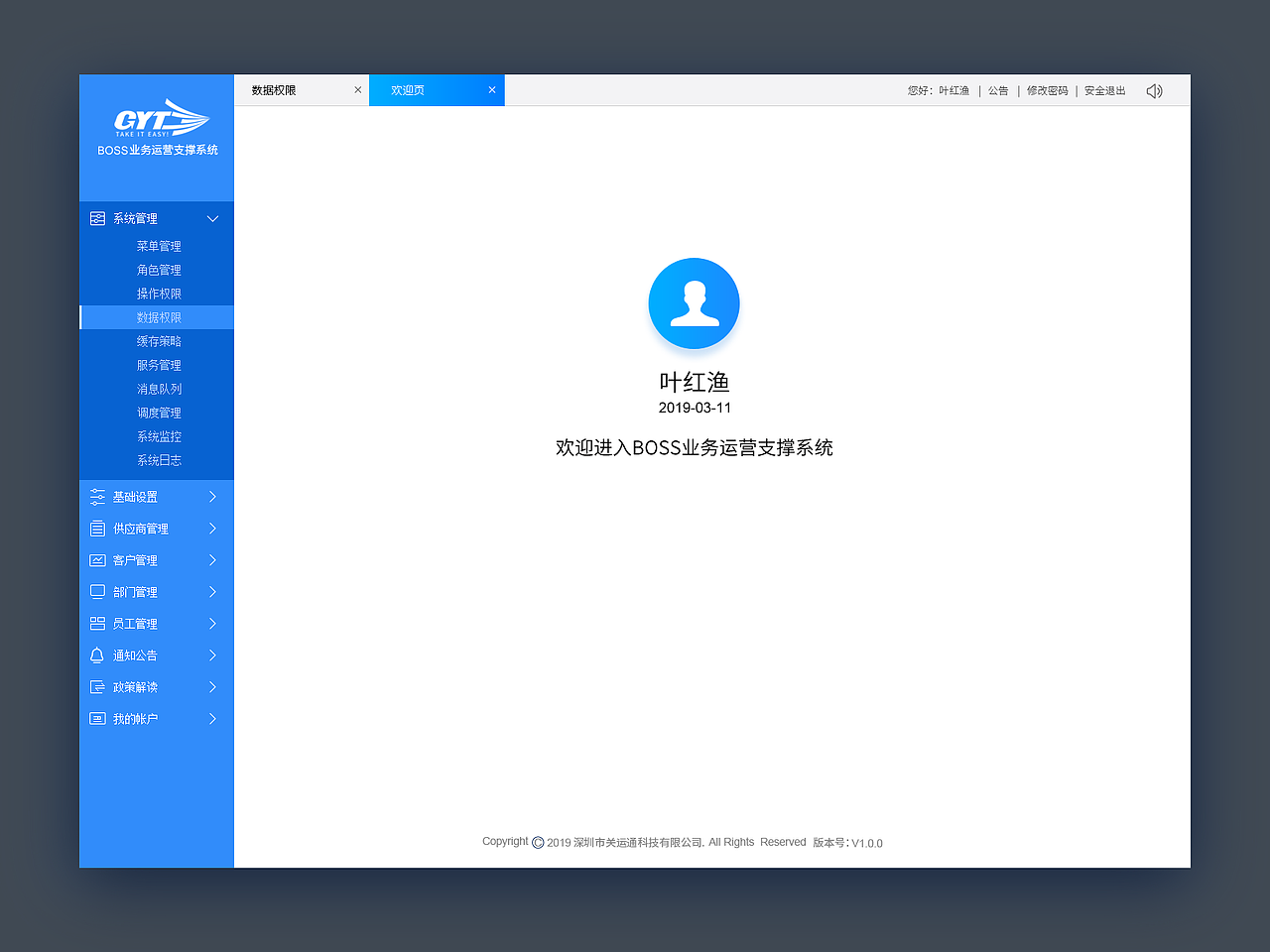Open 修改密码 to change password

(1047, 90)
